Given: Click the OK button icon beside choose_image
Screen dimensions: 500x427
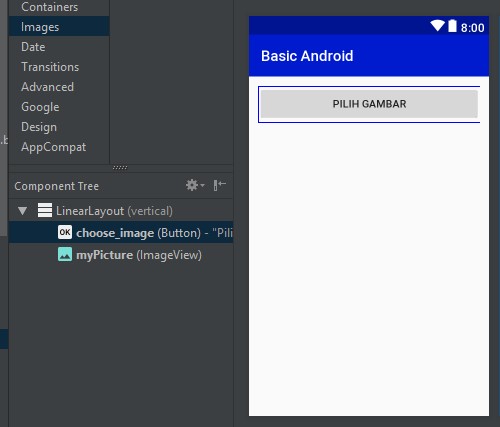Looking at the screenshot, I should coord(65,232).
